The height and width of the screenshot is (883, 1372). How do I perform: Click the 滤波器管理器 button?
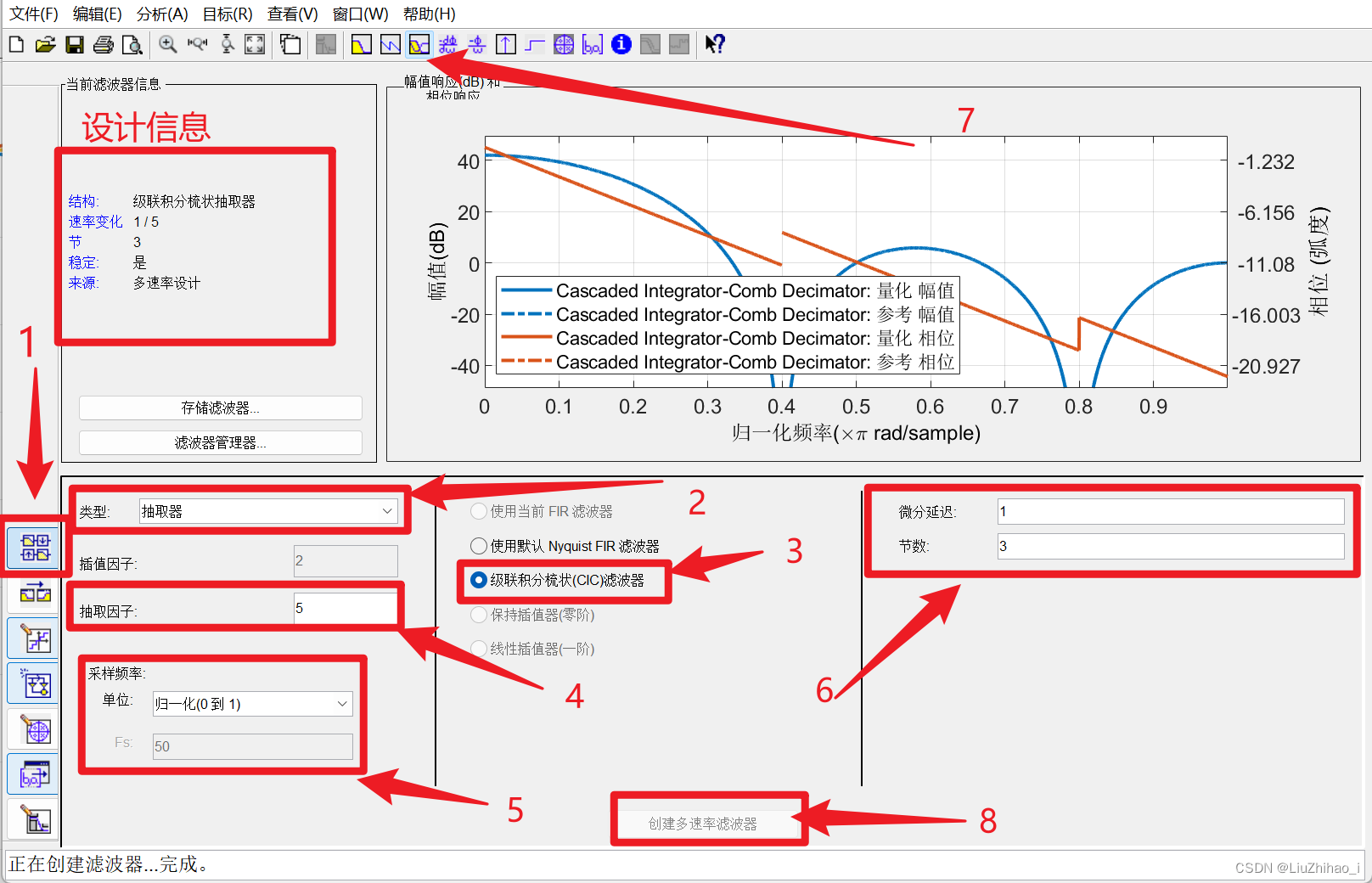point(220,441)
